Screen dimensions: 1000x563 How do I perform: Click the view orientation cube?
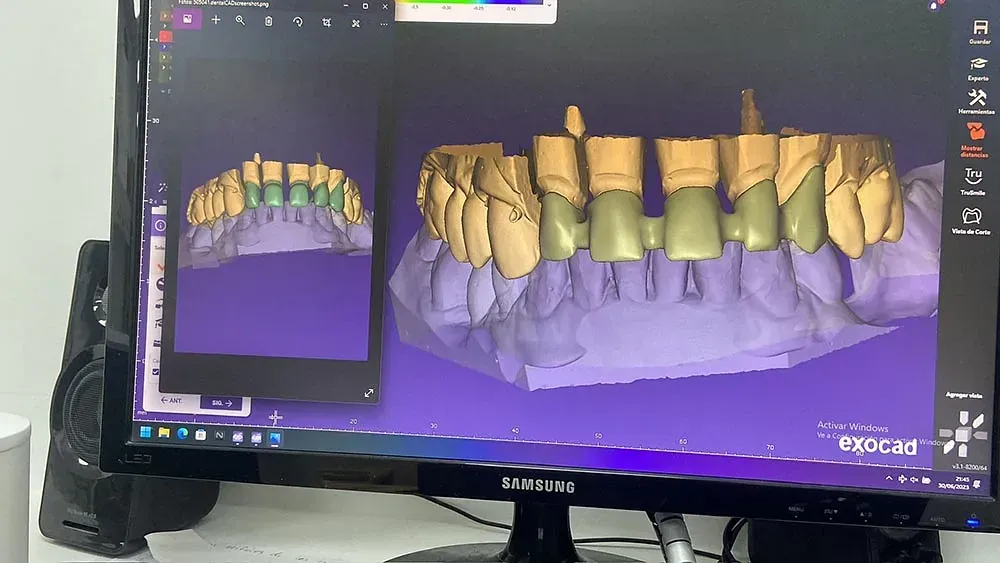pyautogui.click(x=963, y=433)
